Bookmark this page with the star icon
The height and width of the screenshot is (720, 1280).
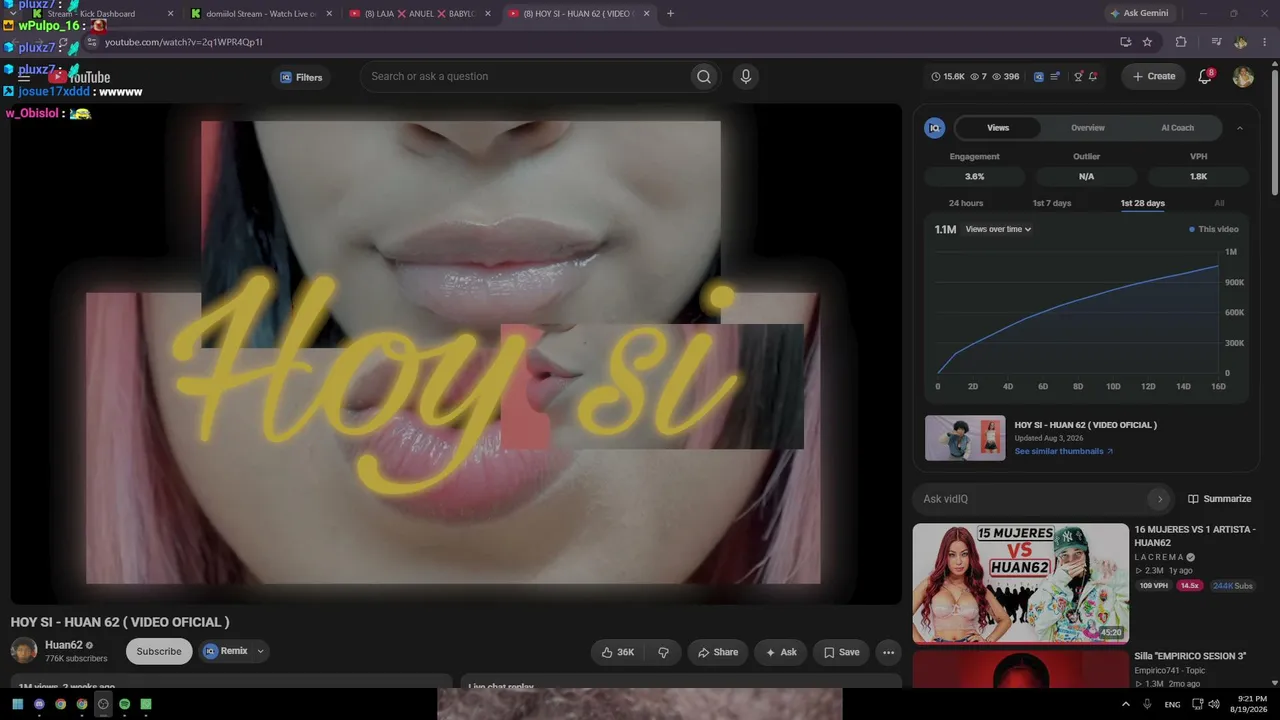1147,42
